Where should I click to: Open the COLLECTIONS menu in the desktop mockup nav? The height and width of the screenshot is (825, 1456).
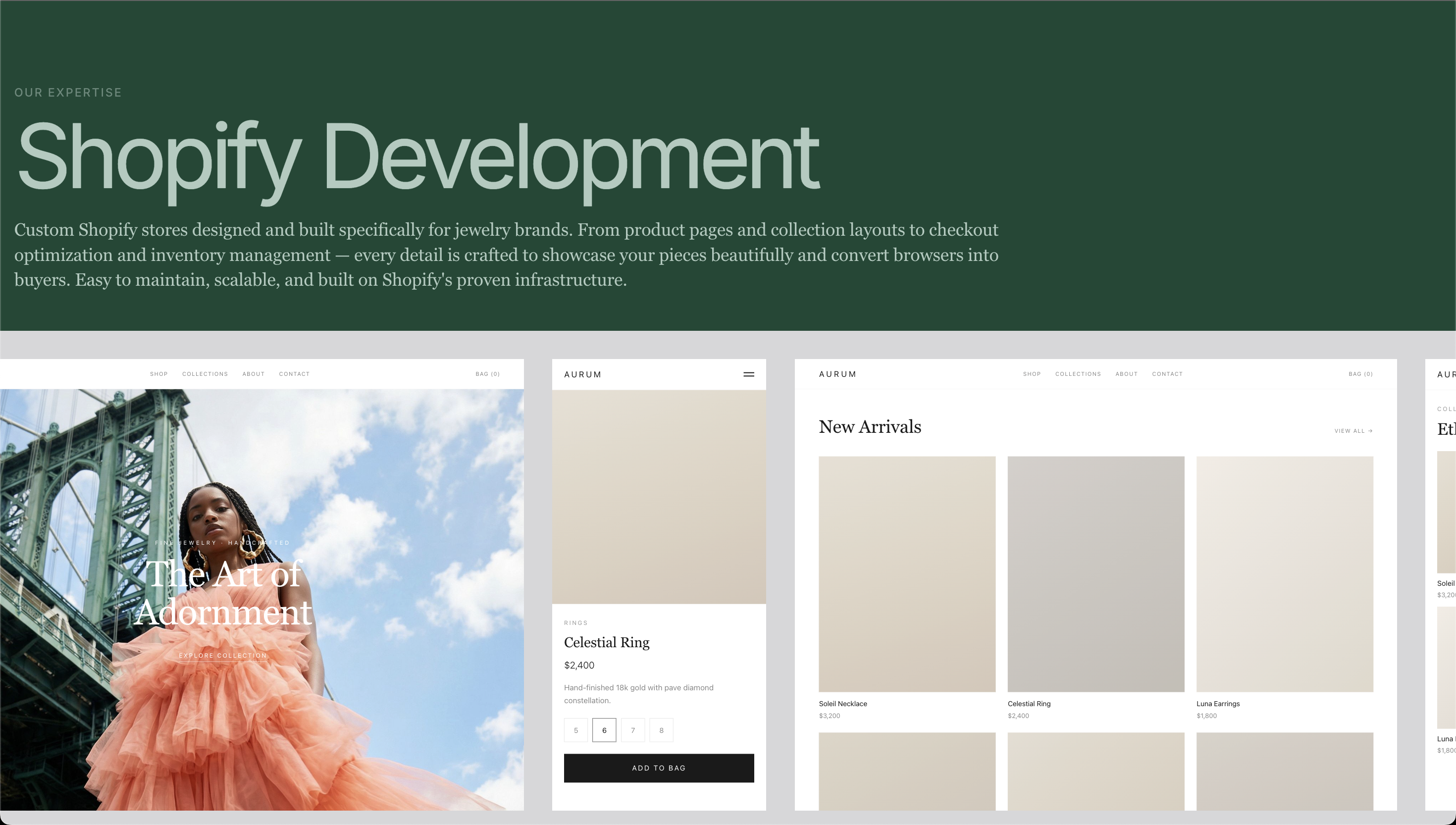[1078, 374]
